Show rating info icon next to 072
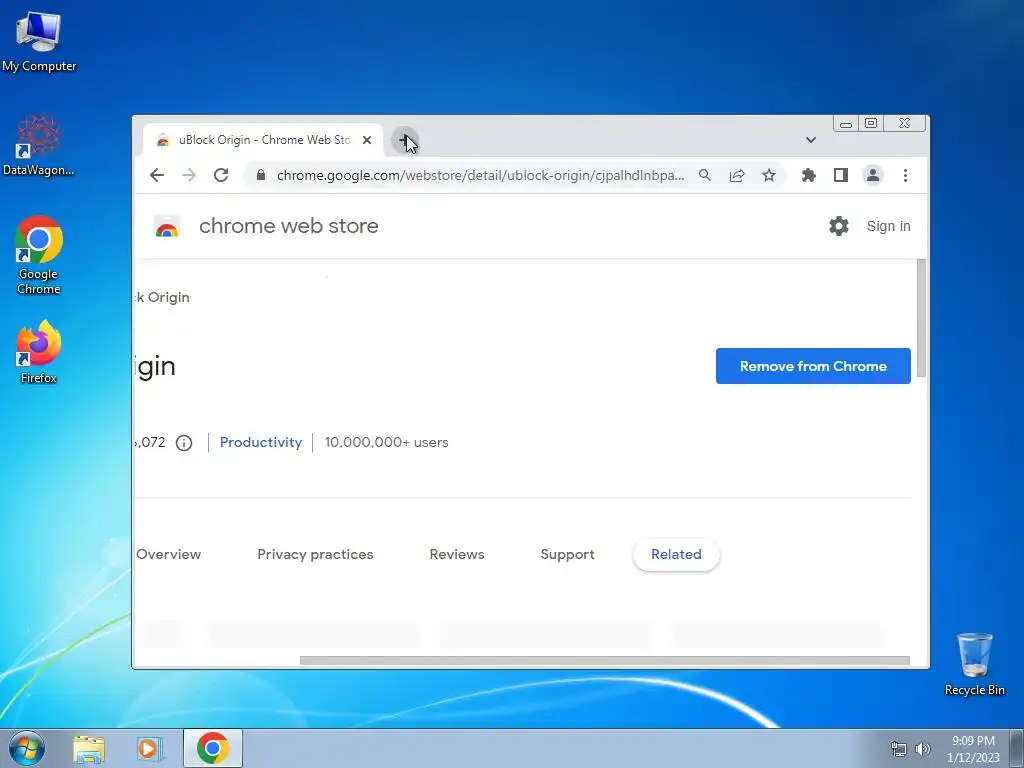The width and height of the screenshot is (1024, 768). click(x=184, y=443)
